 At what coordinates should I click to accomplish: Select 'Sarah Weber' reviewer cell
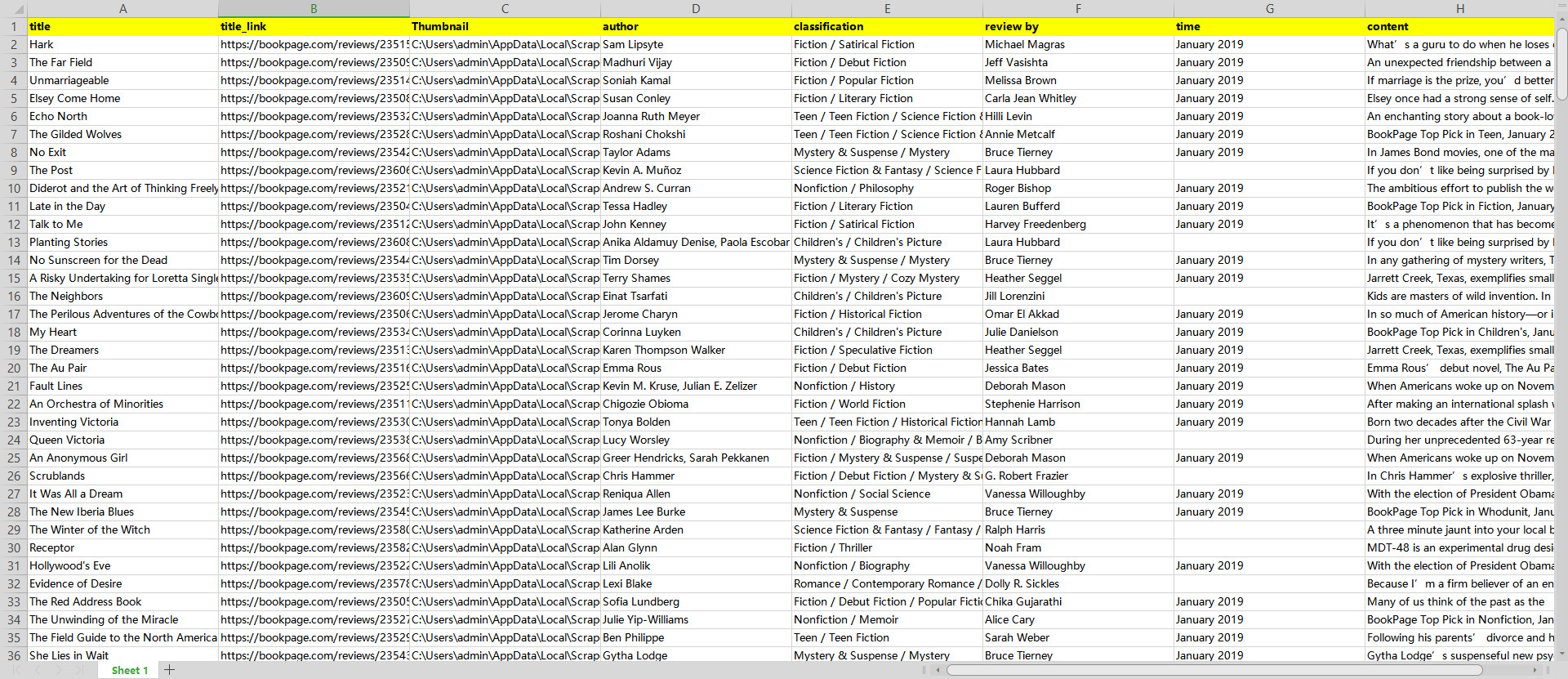[x=1079, y=637]
